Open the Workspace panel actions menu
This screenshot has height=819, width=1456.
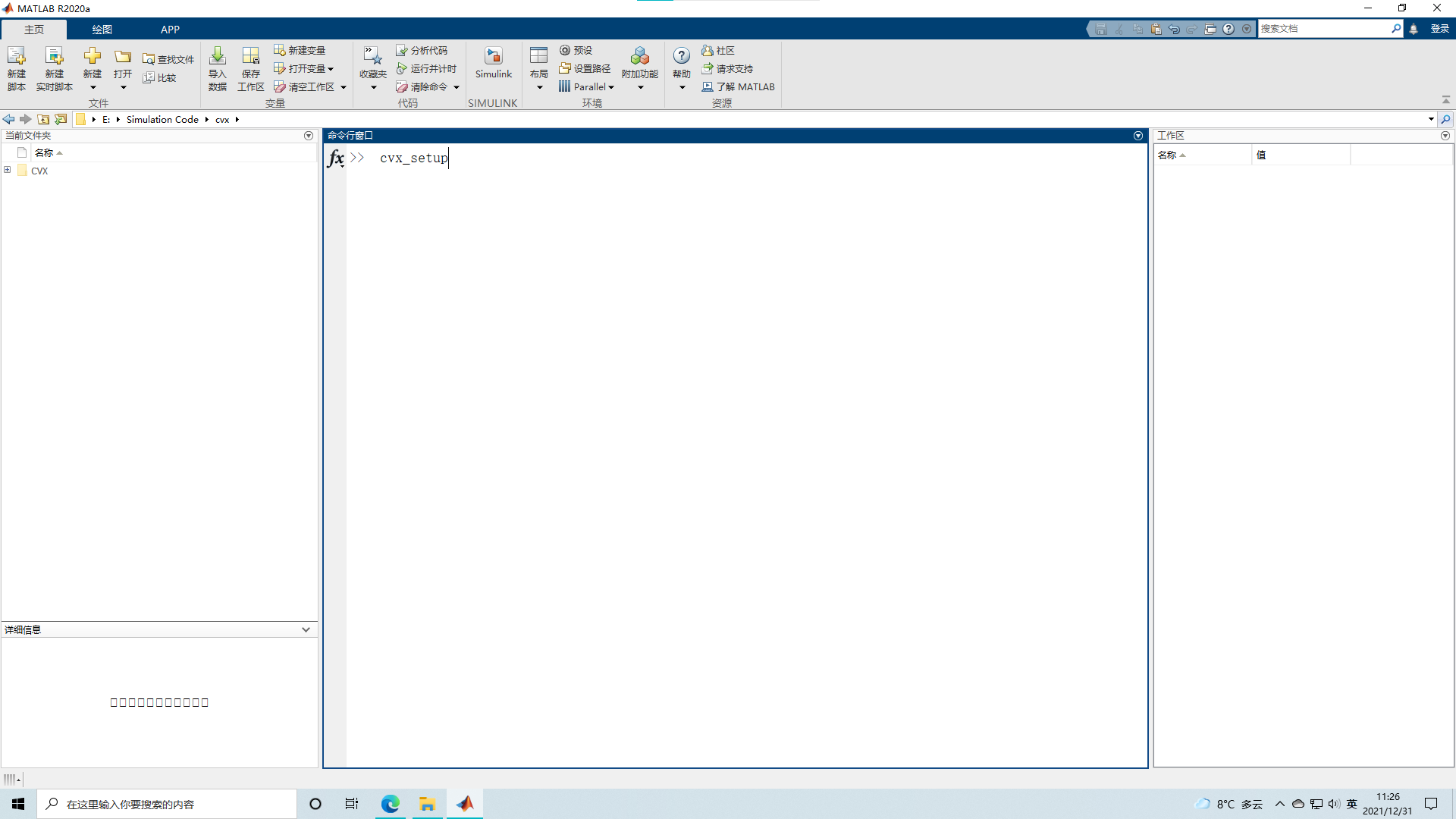(1445, 136)
